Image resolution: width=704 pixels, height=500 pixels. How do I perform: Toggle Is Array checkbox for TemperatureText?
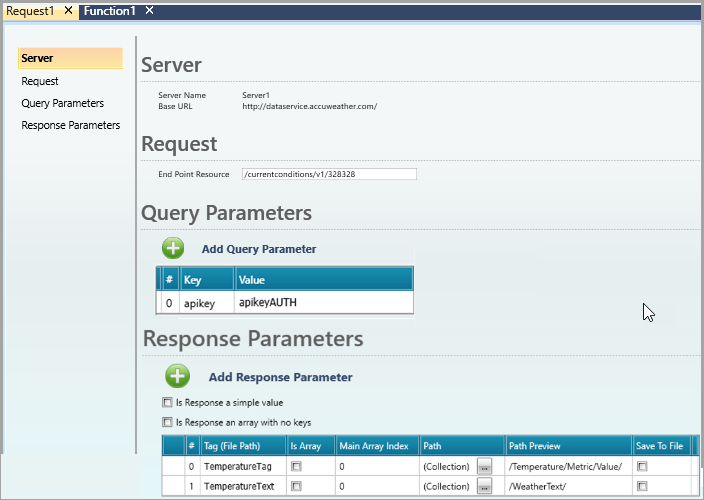[296, 486]
